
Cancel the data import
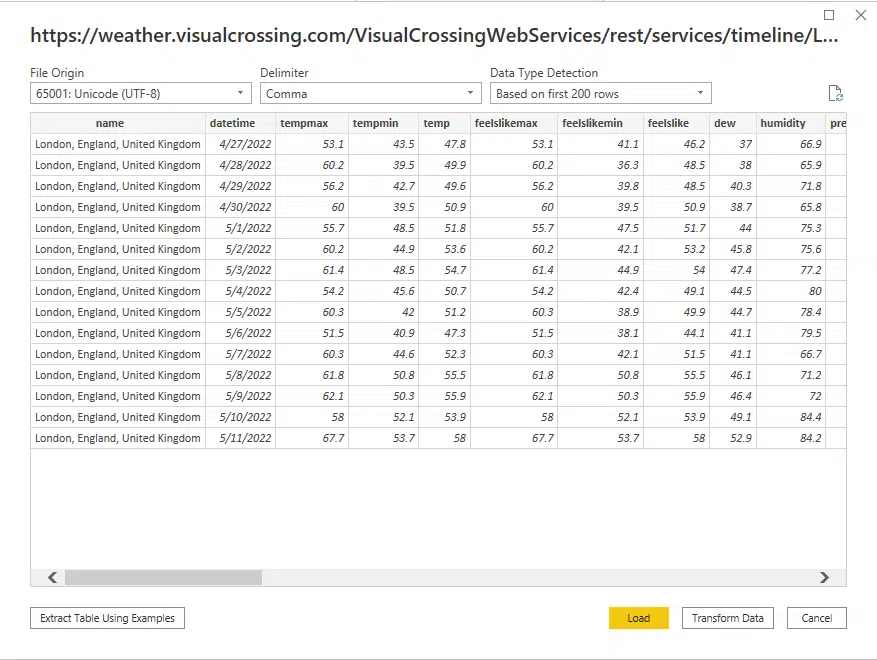(816, 618)
